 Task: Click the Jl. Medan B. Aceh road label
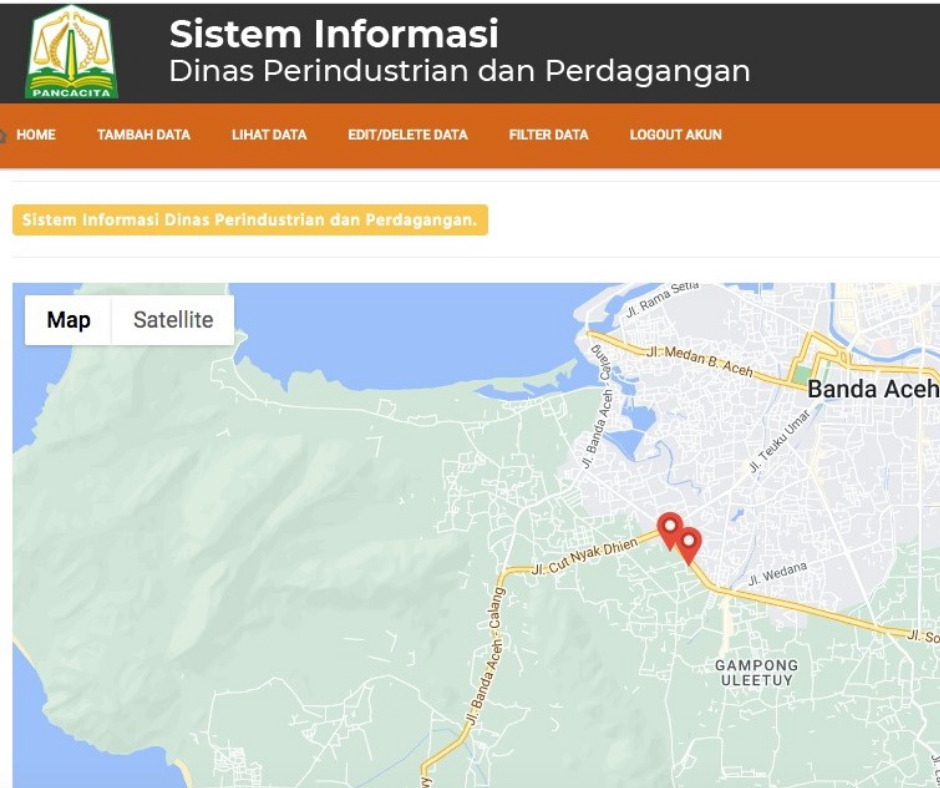(x=699, y=362)
